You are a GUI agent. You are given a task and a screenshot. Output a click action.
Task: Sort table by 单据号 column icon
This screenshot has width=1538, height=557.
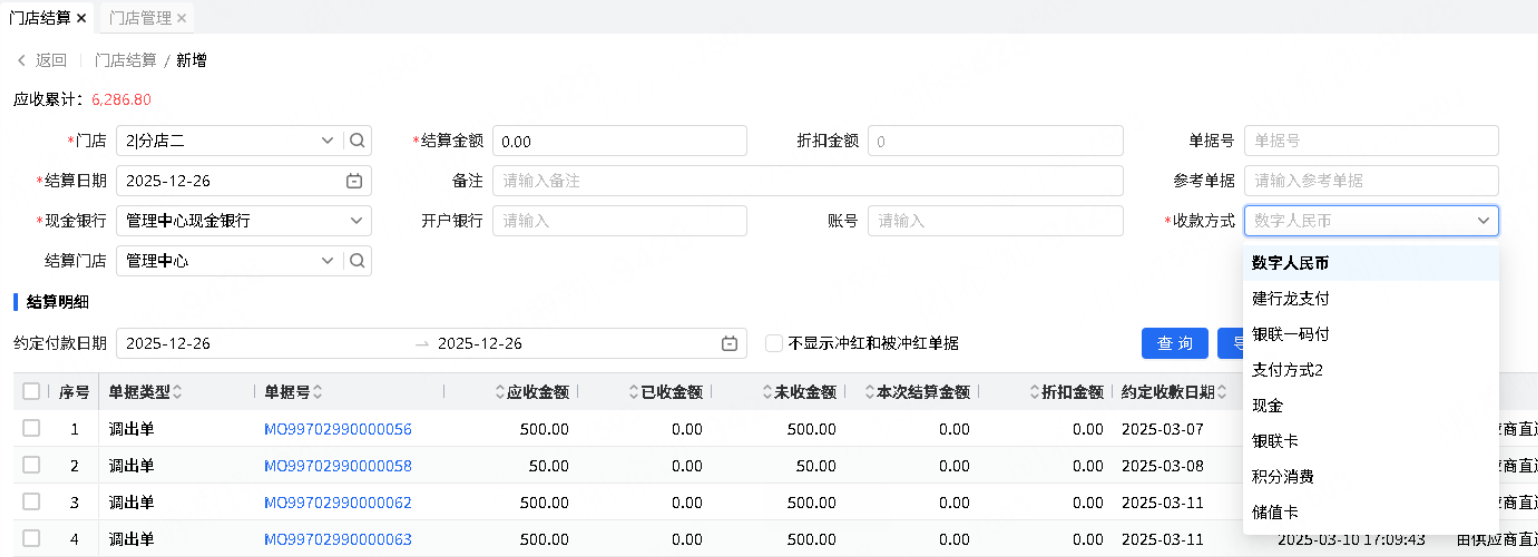tap(318, 392)
